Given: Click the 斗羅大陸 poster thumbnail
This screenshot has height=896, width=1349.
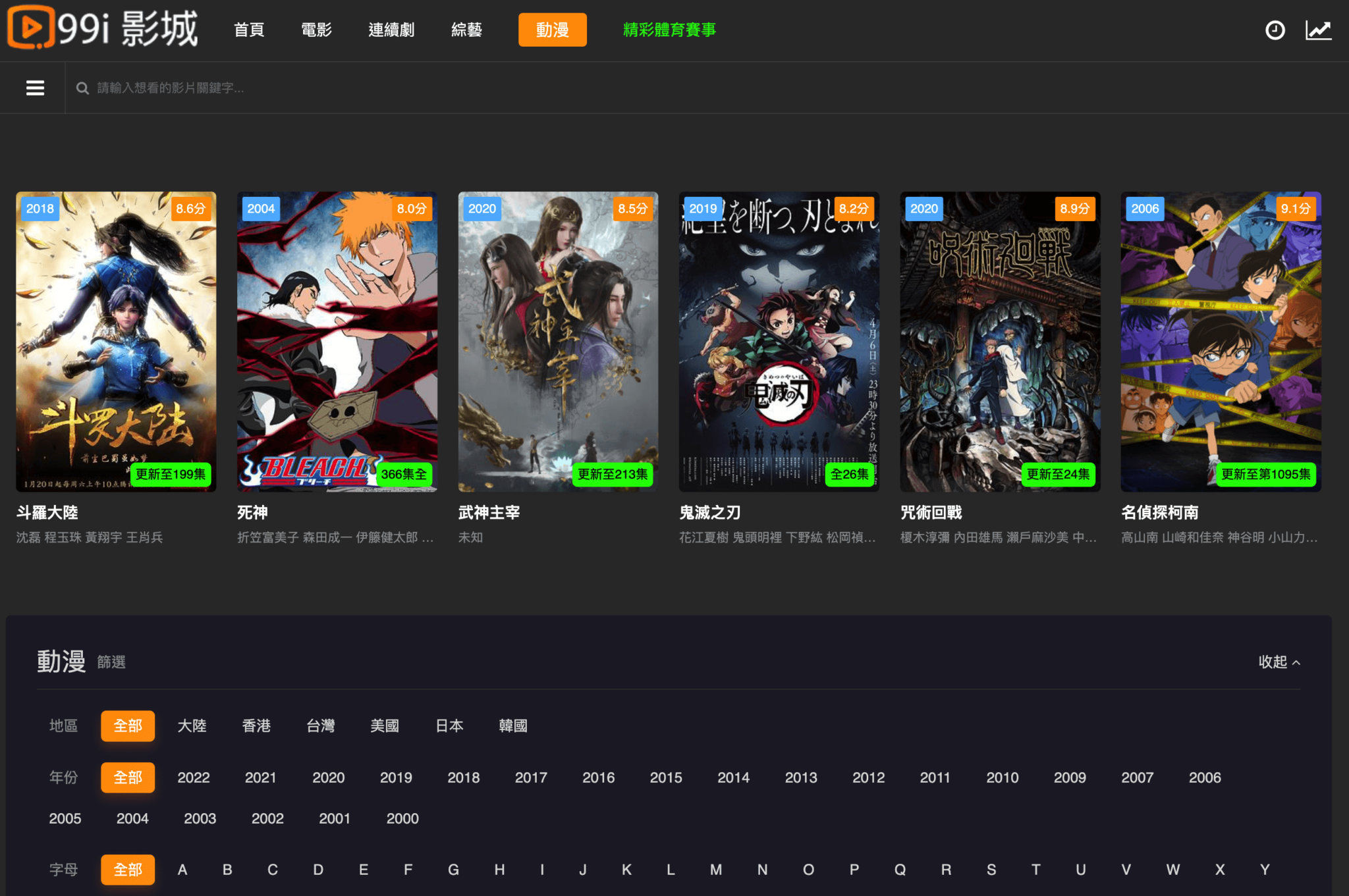Looking at the screenshot, I should pos(116,341).
